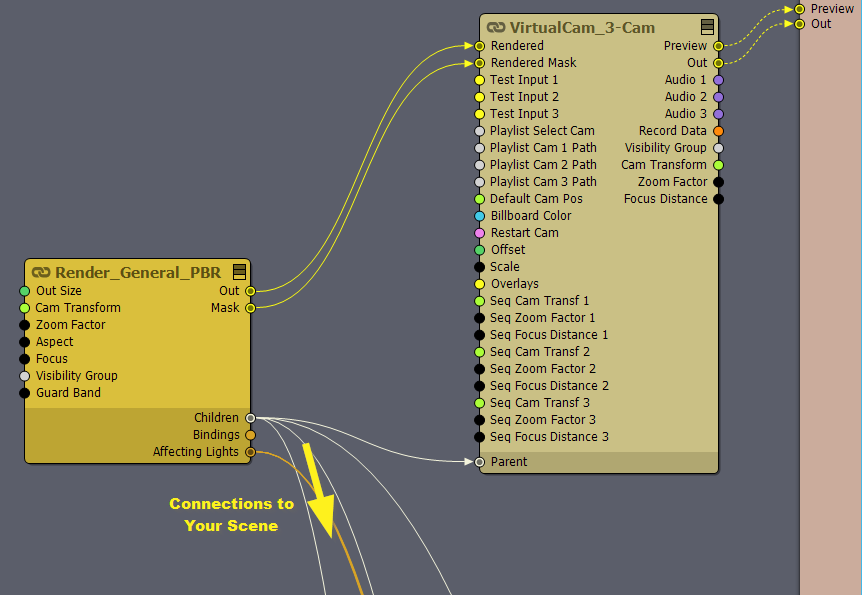Image resolution: width=862 pixels, height=595 pixels.
Task: Click the Cam Transform output pin on VirtualCam
Action: click(718, 165)
